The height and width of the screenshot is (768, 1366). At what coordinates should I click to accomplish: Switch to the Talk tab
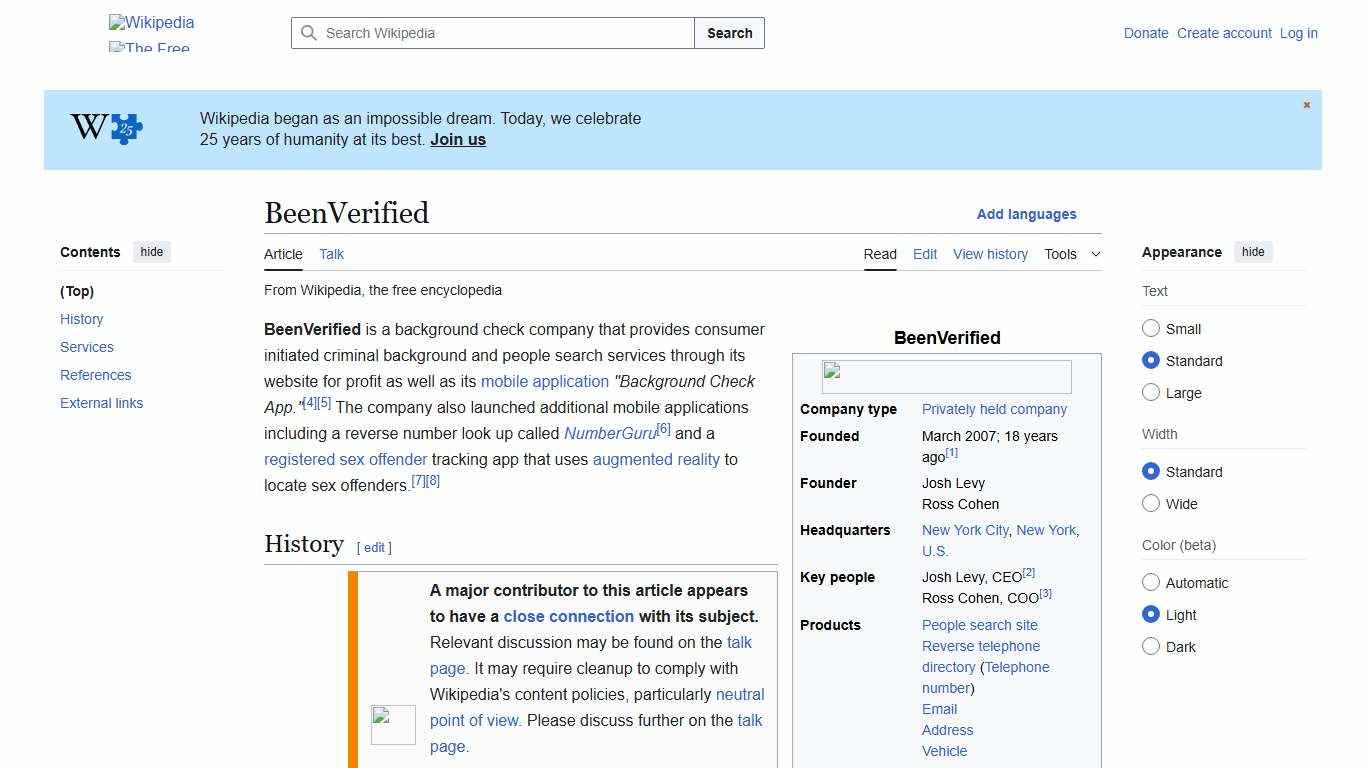[x=331, y=254]
